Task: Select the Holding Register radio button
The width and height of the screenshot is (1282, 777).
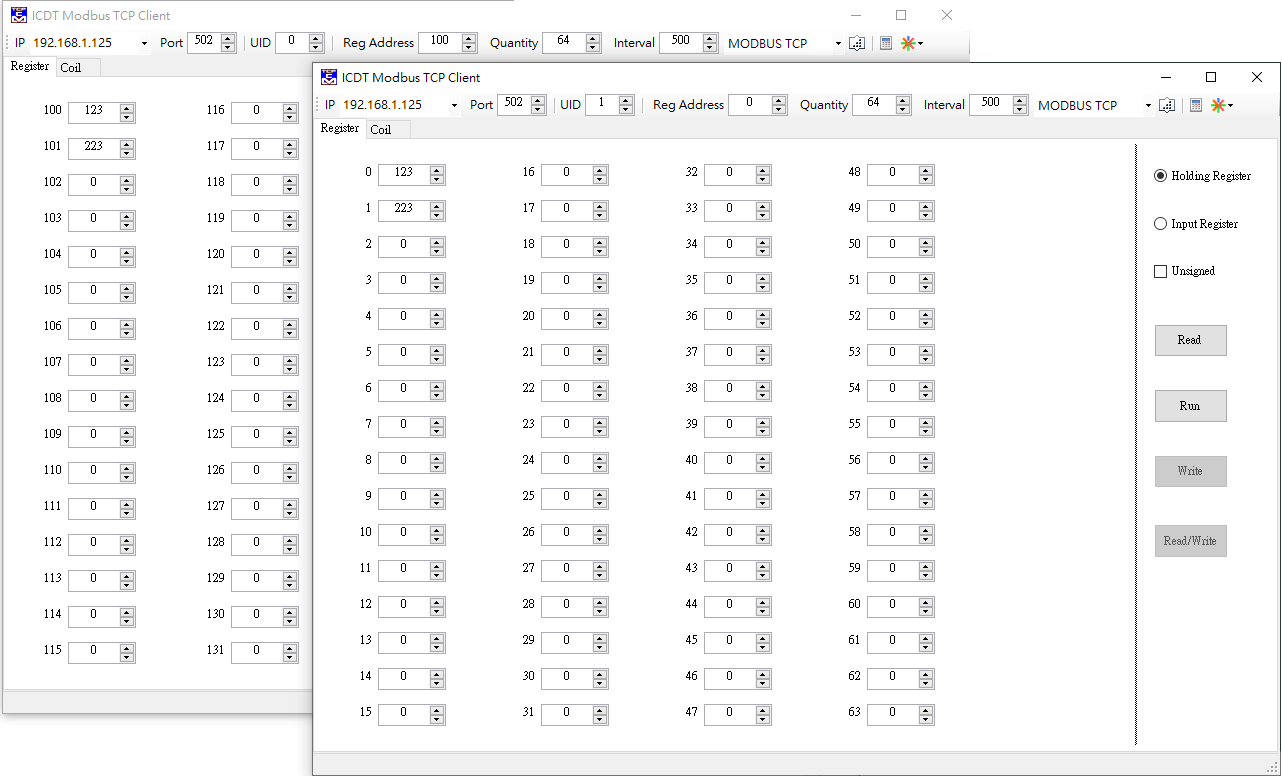Action: coord(1160,176)
